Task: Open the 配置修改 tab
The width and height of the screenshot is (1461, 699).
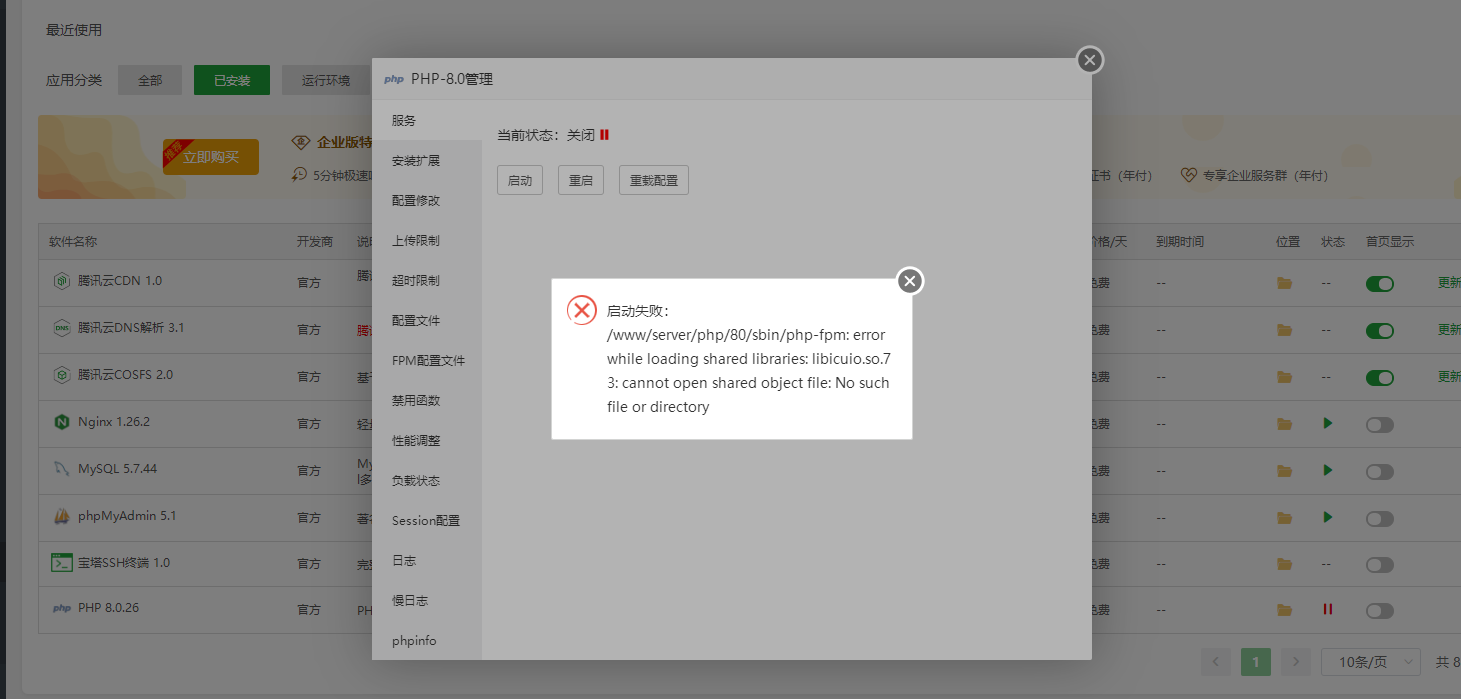Action: [427, 200]
